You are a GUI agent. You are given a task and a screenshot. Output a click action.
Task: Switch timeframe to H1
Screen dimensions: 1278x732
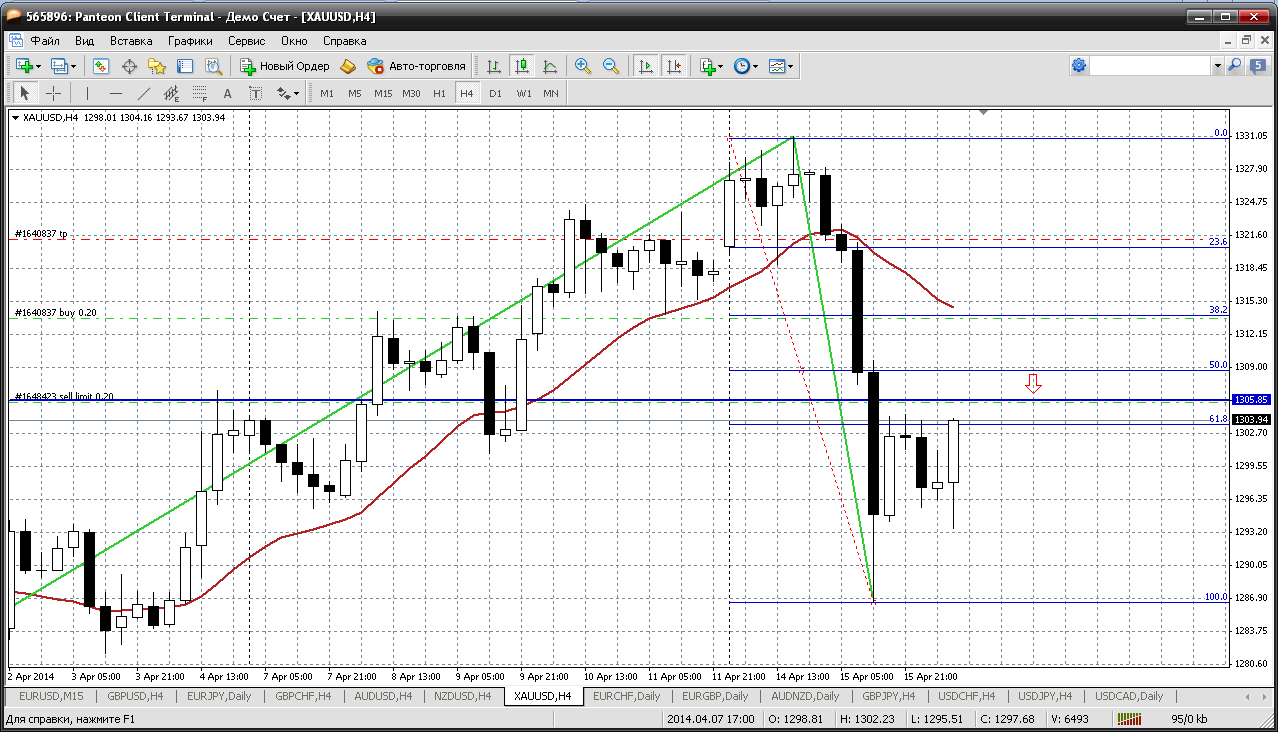point(439,93)
